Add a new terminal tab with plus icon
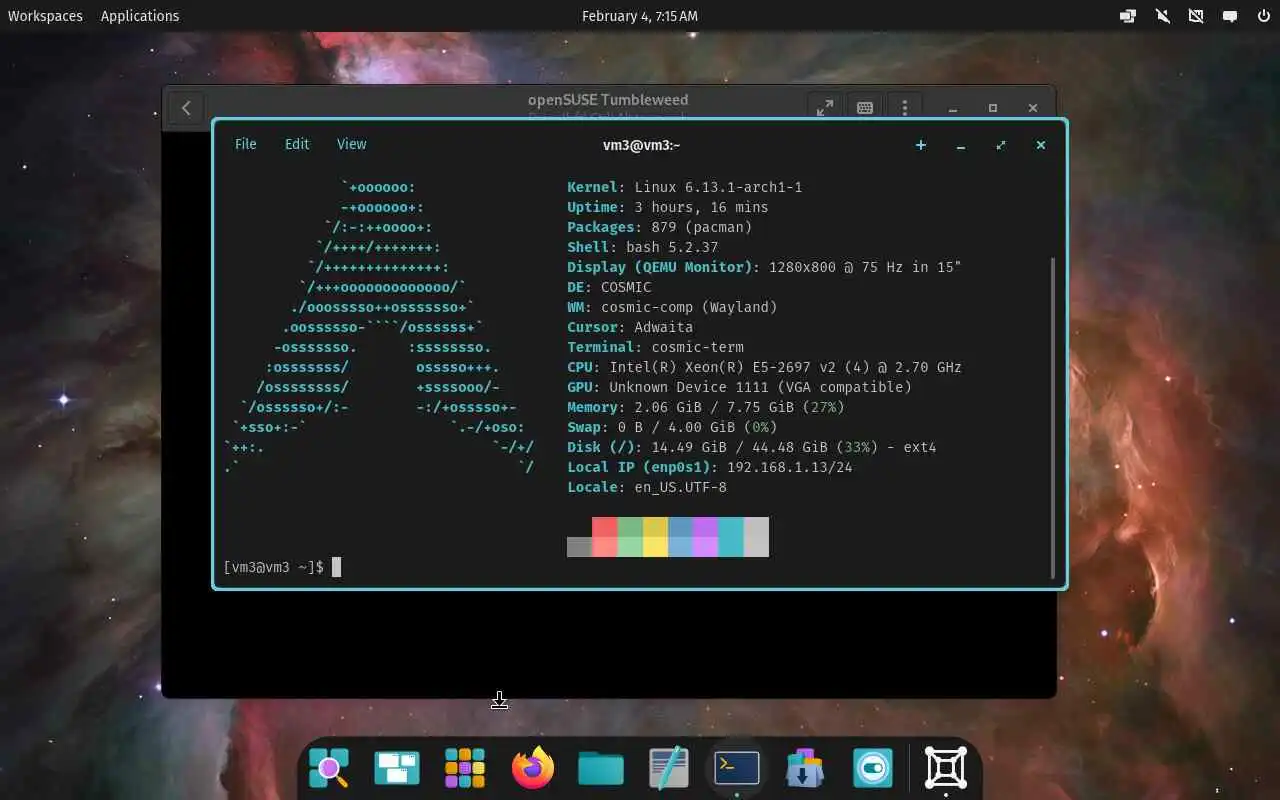The width and height of the screenshot is (1280, 800). 921,145
